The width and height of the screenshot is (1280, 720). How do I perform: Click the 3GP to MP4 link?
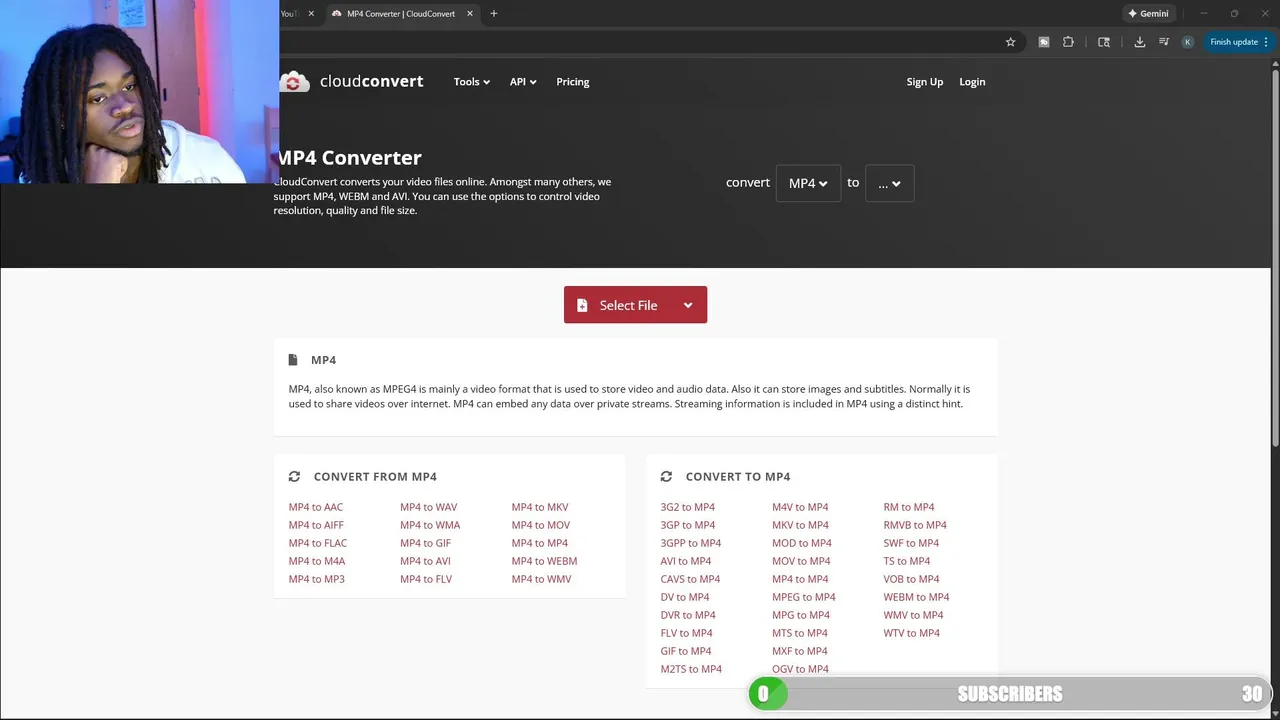point(688,525)
